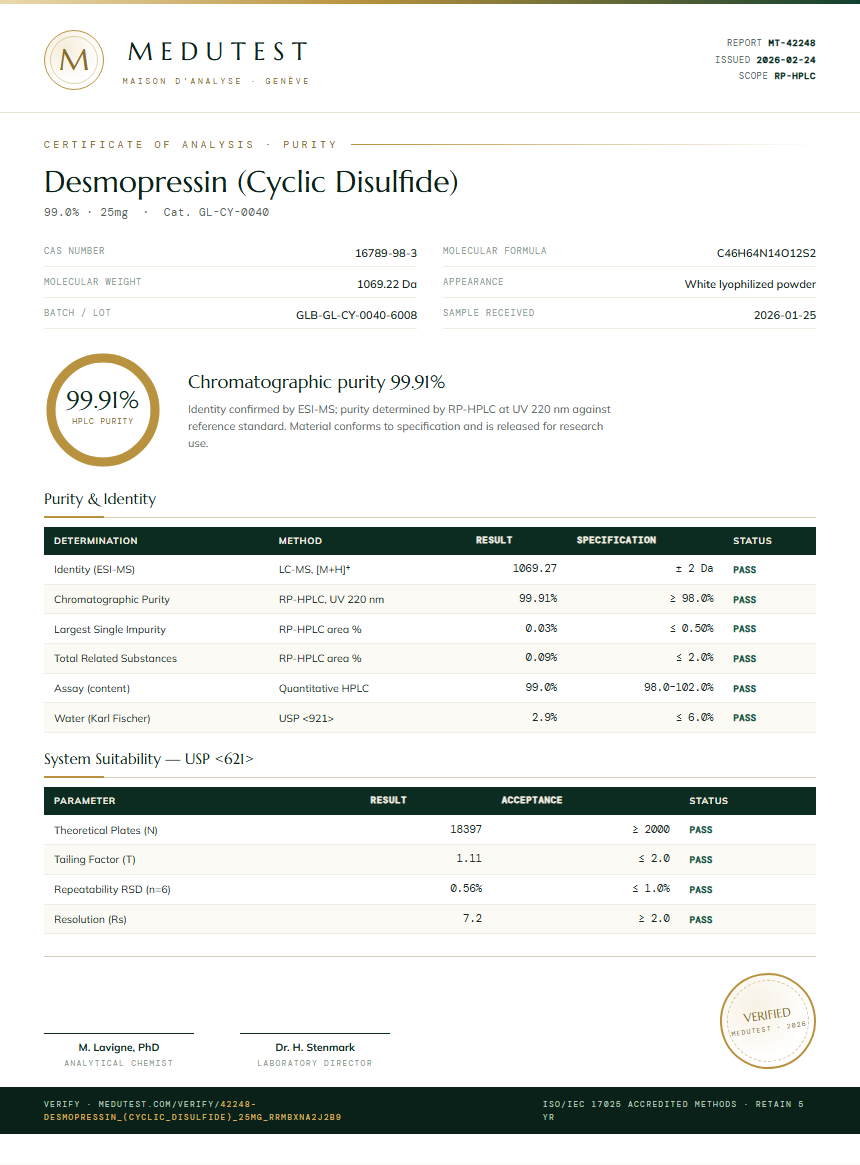Select Identity (ESI-MS) row label
The image size is (860, 1165).
coord(94,570)
